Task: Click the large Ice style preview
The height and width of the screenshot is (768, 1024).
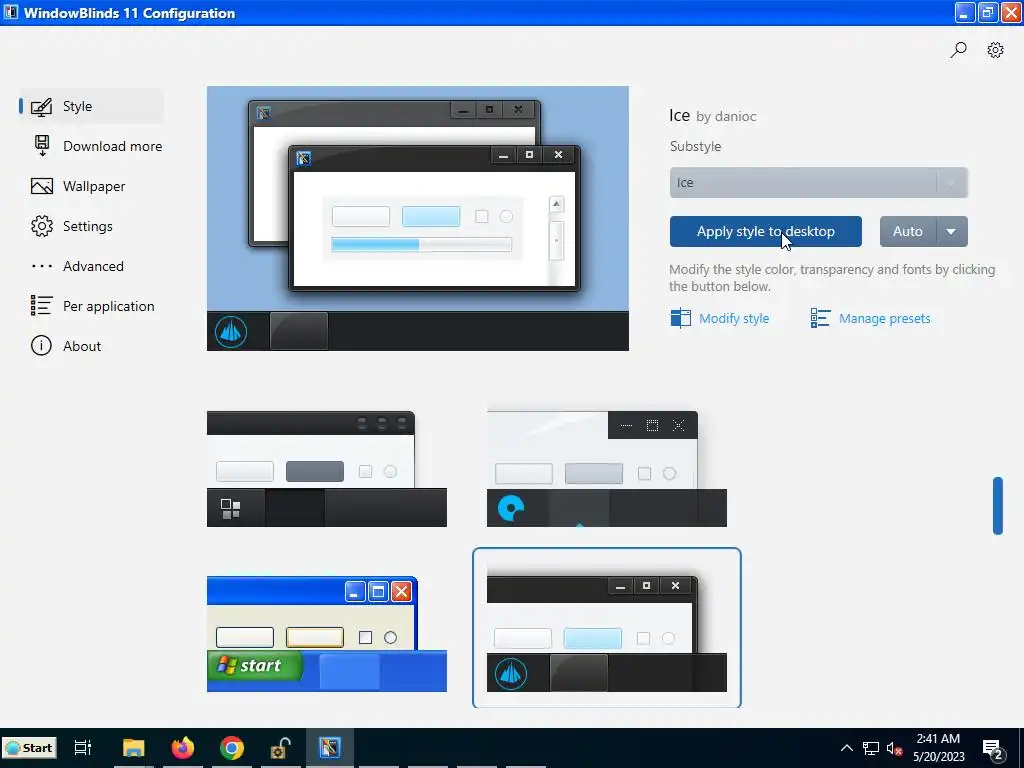Action: pyautogui.click(x=418, y=218)
